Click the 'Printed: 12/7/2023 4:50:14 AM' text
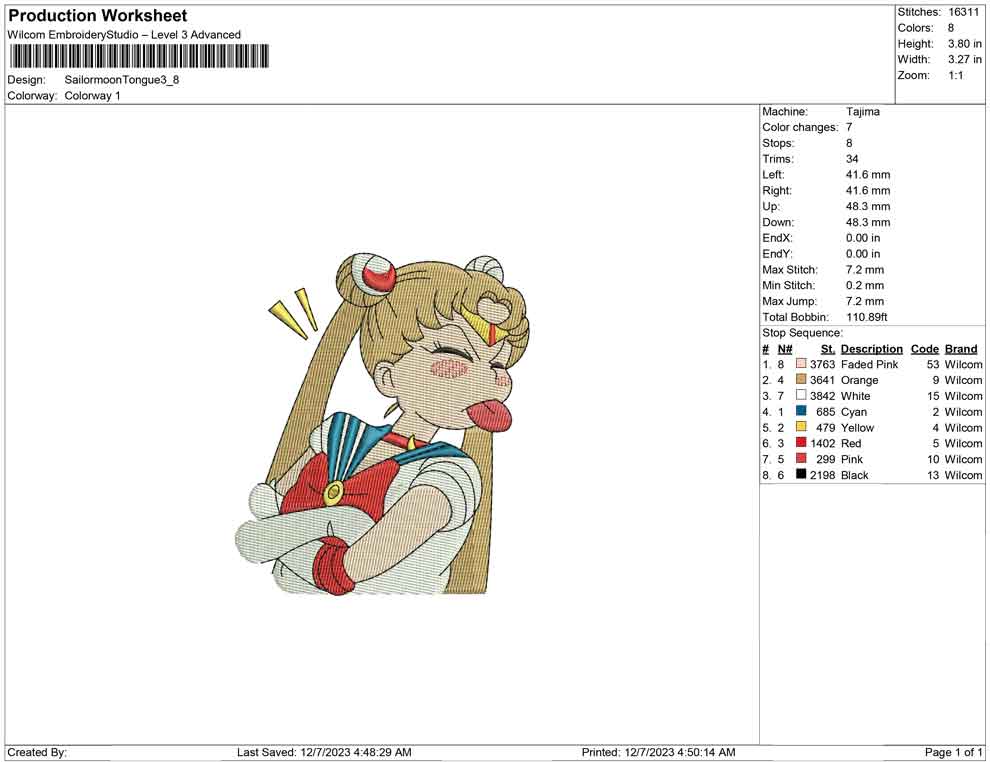 (x=659, y=752)
